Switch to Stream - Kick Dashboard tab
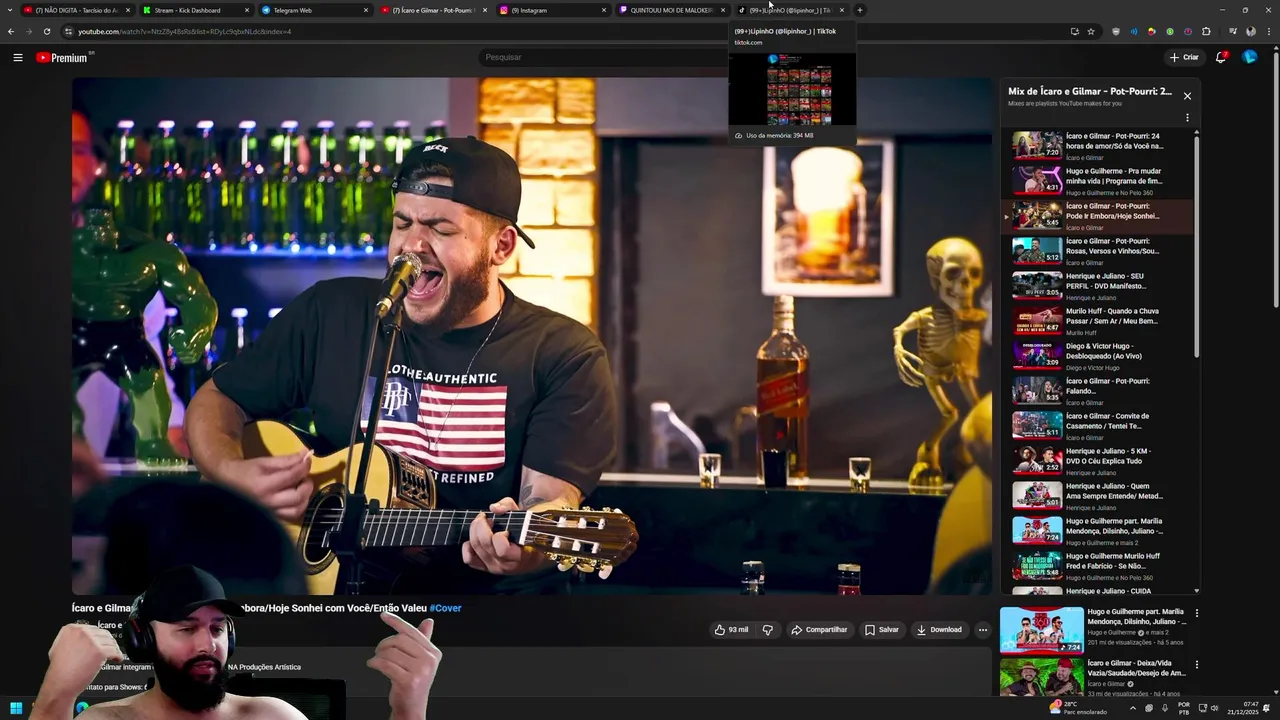Image resolution: width=1280 pixels, height=720 pixels. [195, 10]
